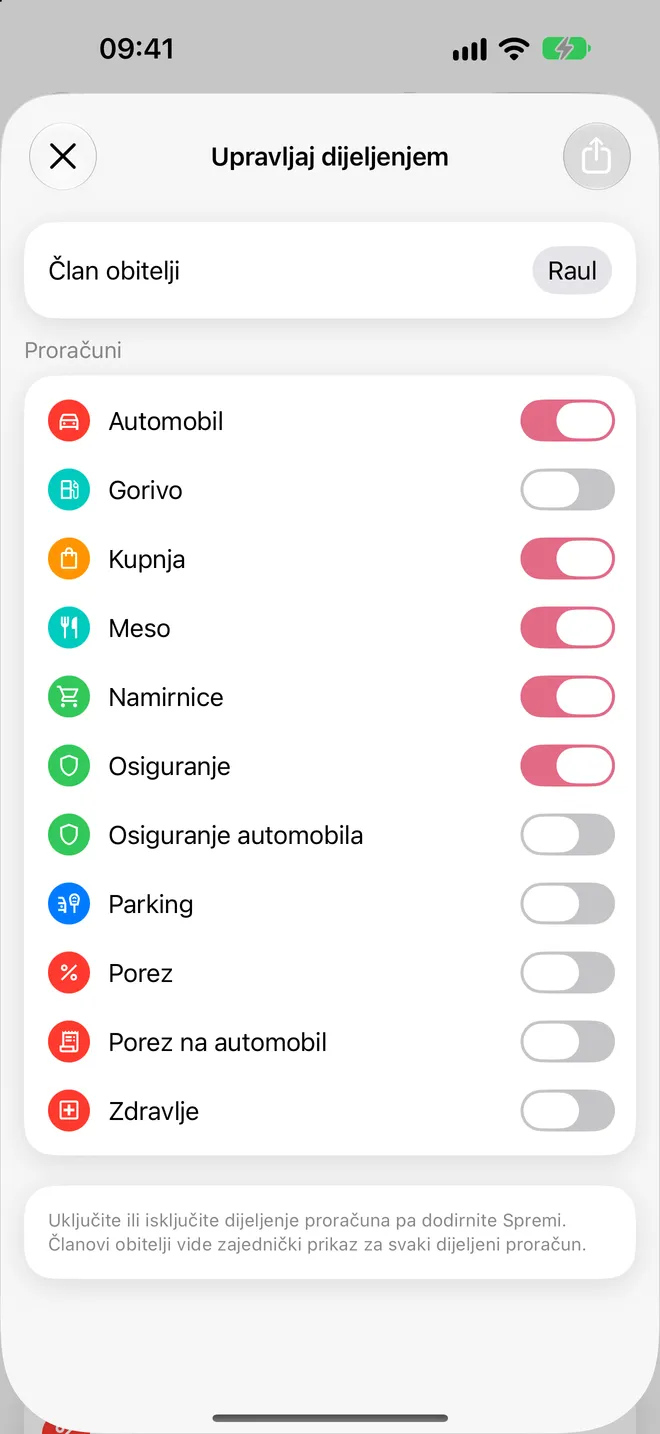Disable sharing for Automobil budget

pos(567,421)
